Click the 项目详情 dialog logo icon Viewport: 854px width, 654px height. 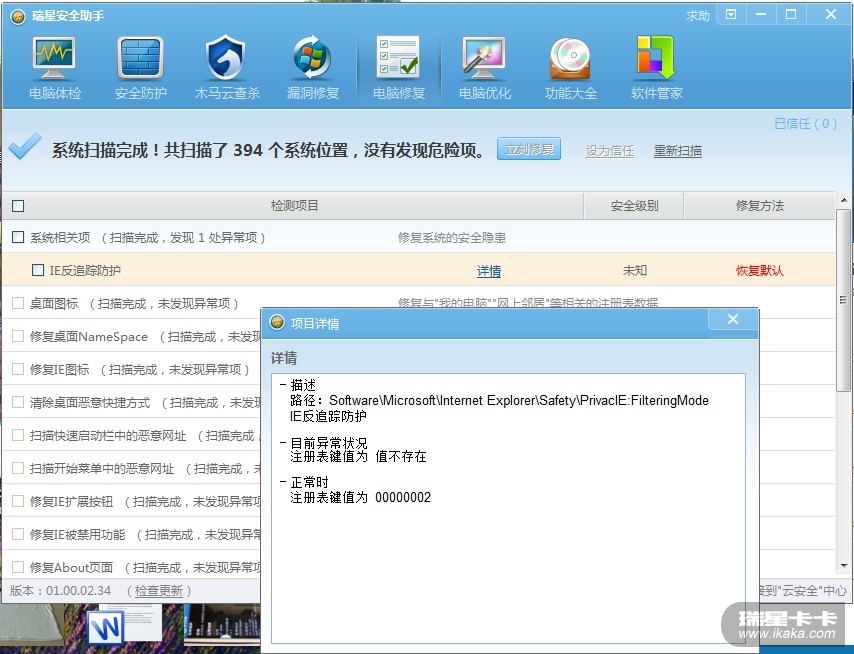[x=277, y=322]
